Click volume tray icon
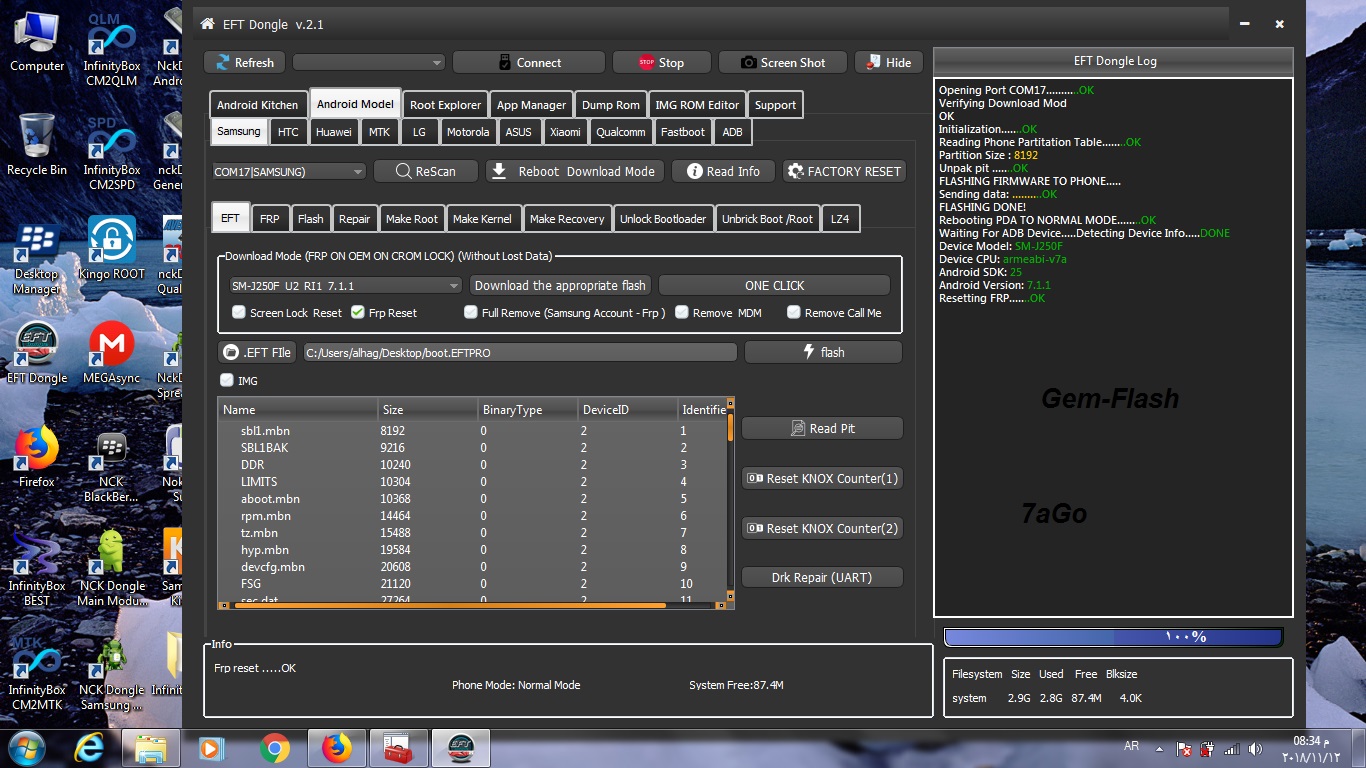This screenshot has width=1366, height=768. pyautogui.click(x=1255, y=748)
